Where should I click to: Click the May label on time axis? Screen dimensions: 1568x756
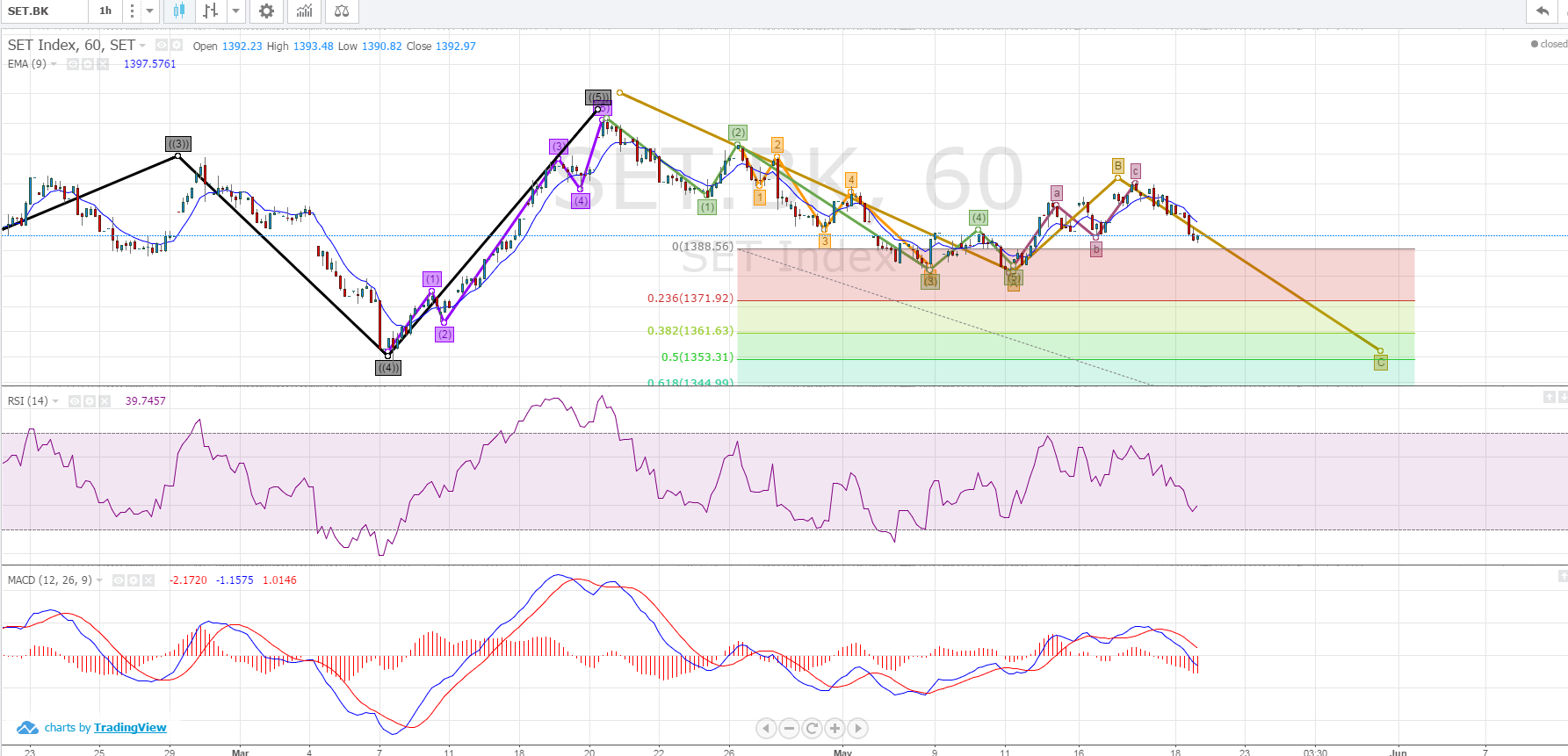pos(842,752)
